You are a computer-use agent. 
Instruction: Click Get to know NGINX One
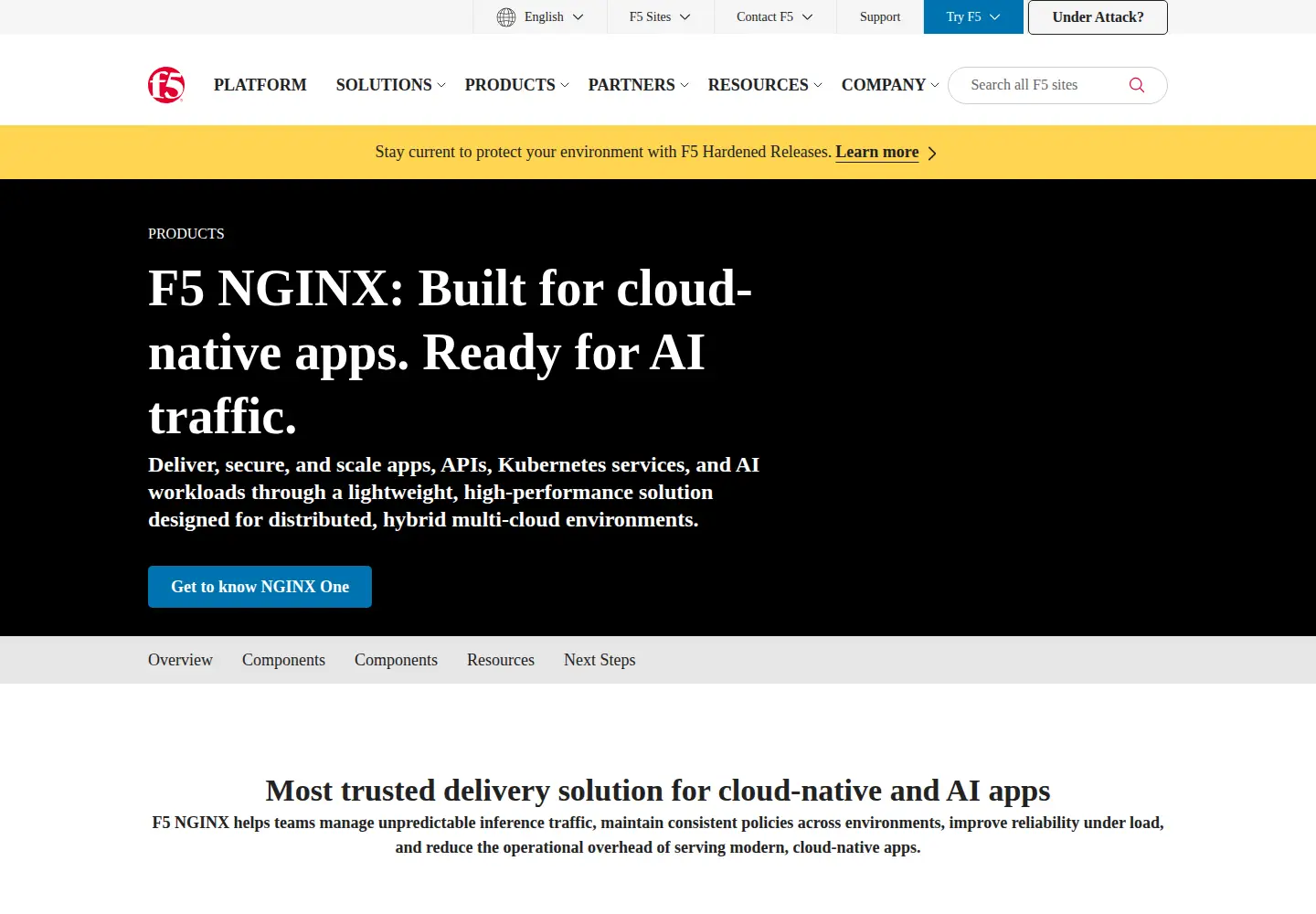(260, 587)
